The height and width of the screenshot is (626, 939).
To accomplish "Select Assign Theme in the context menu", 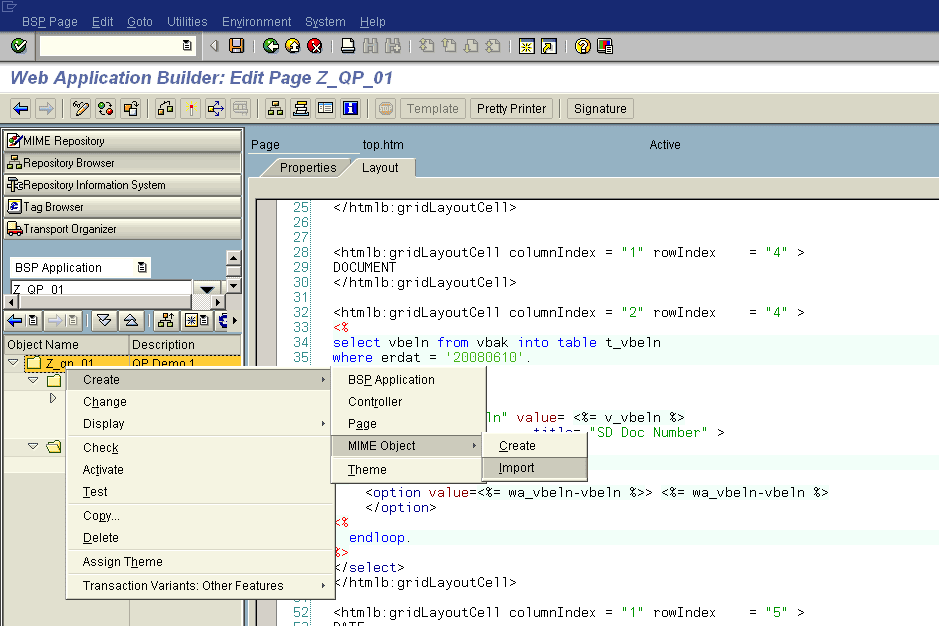I will (x=199, y=561).
